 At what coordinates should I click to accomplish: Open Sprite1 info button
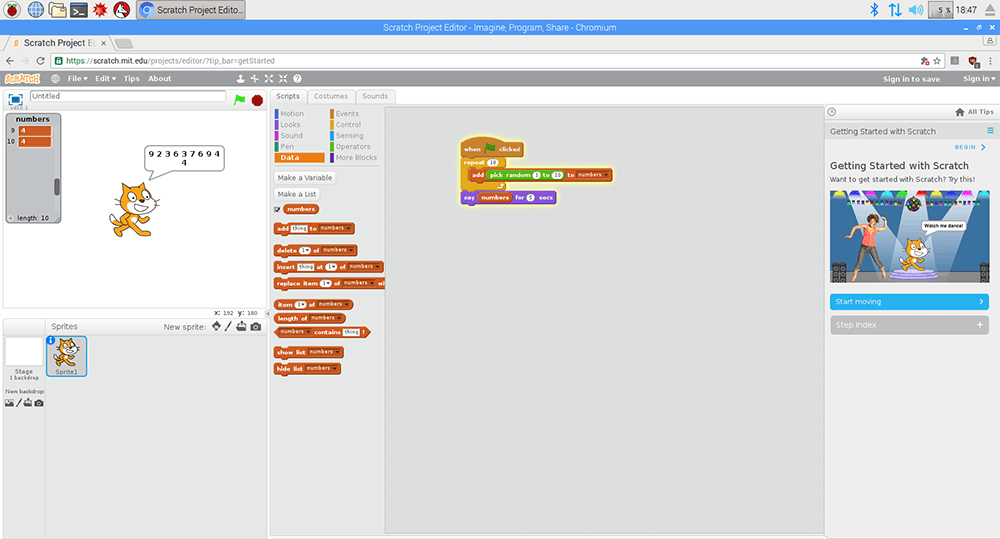pyautogui.click(x=50, y=340)
